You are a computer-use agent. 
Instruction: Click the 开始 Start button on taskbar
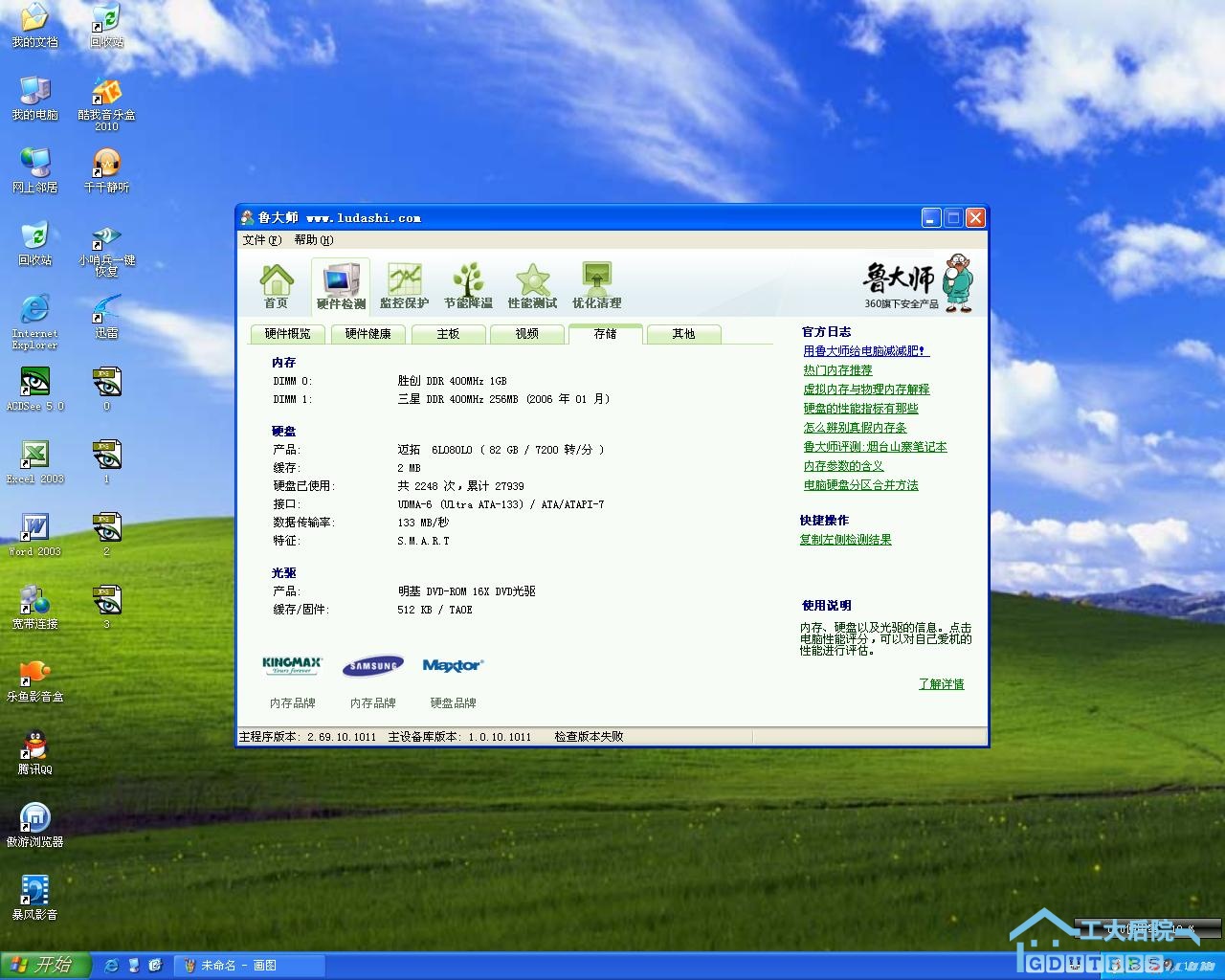tap(45, 965)
